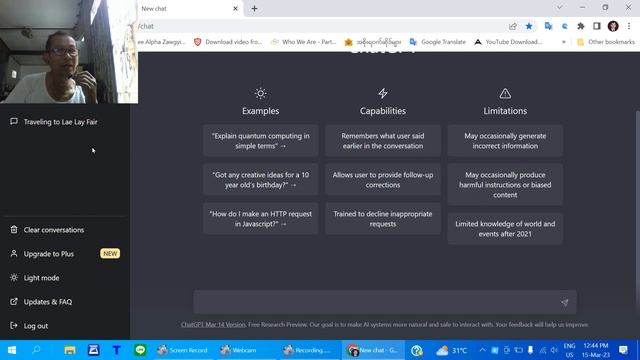Image resolution: width=640 pixels, height=360 pixels.
Task: Click the share page icon in address bar
Action: point(513,26)
